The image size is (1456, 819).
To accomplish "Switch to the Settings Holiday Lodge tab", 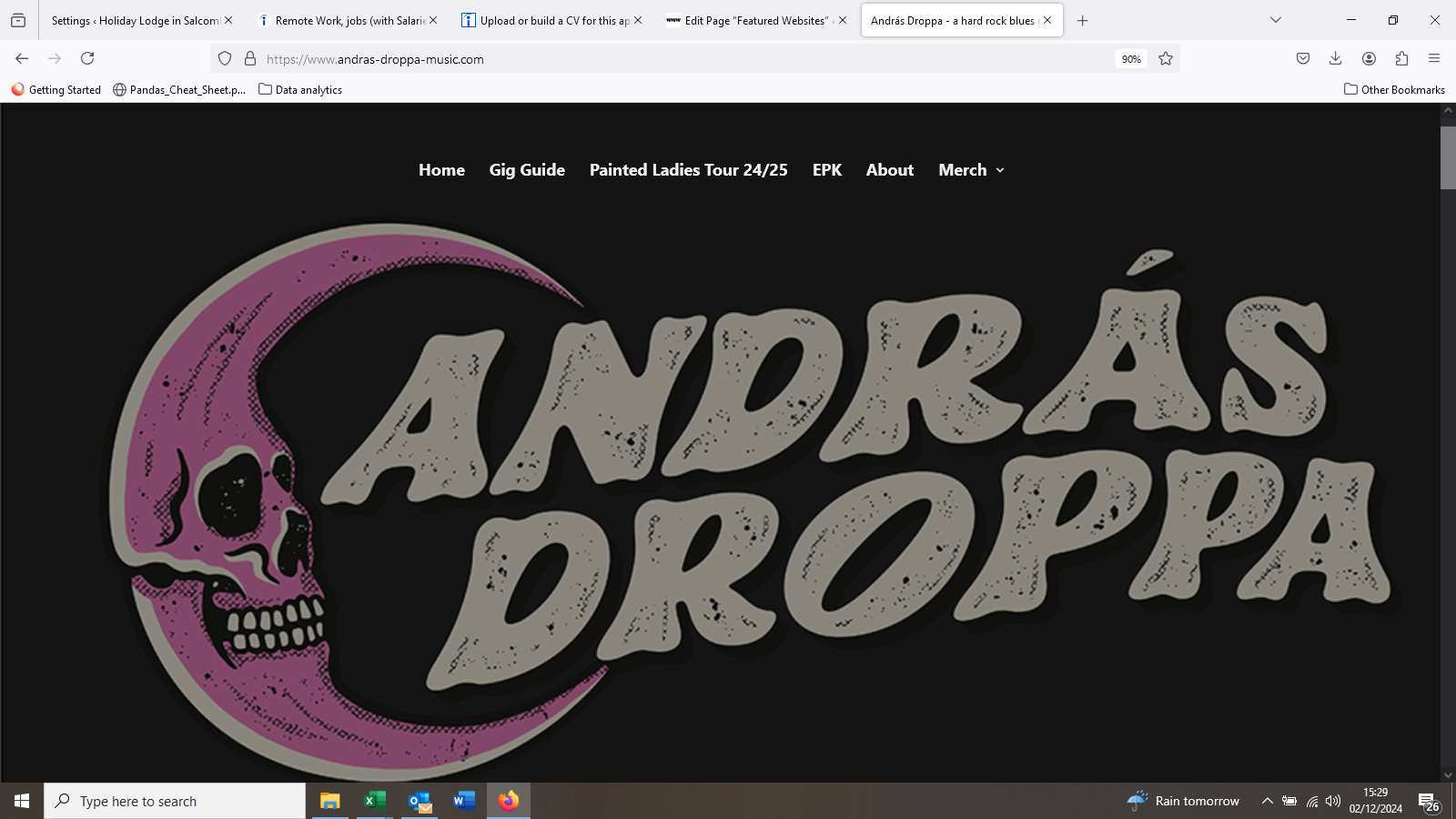I will 135,20.
